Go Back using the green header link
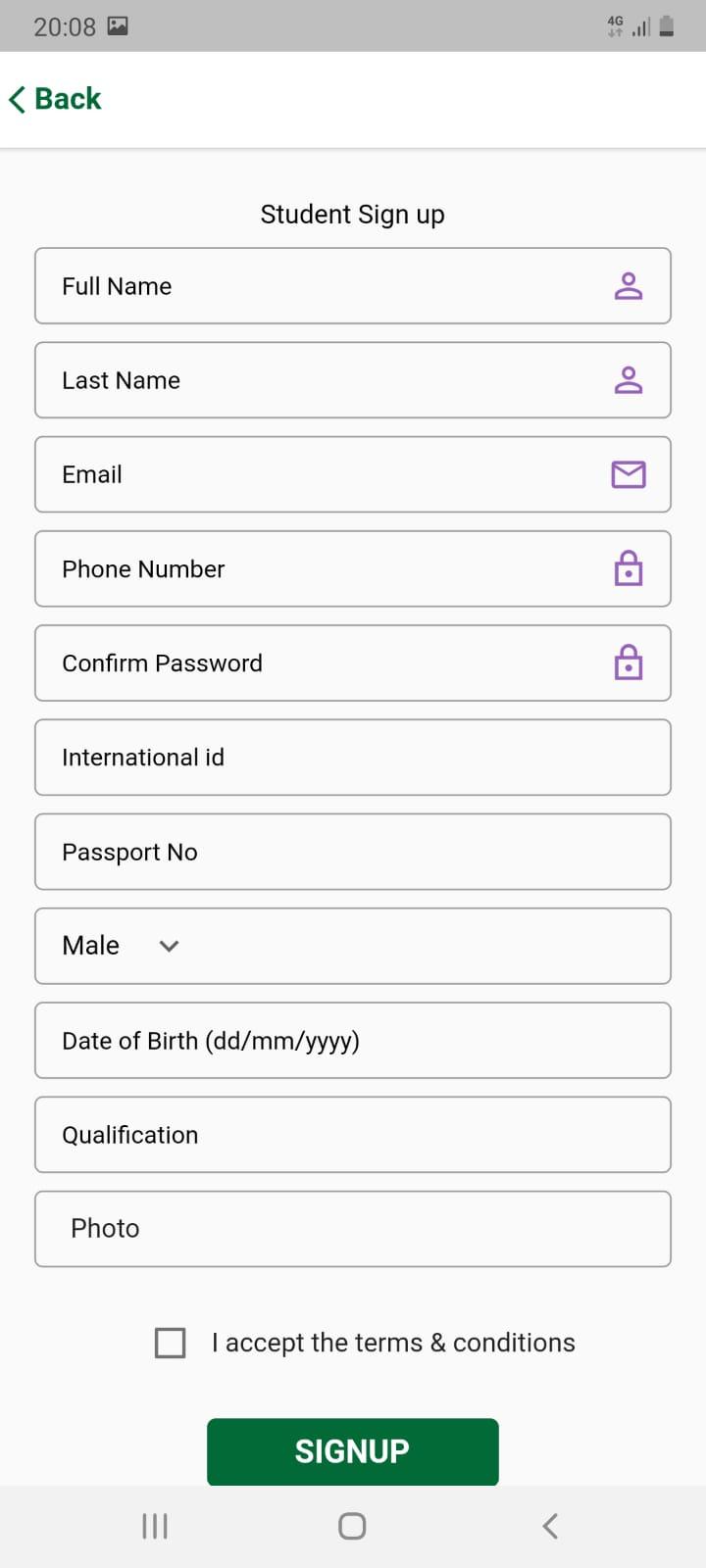706x1568 pixels. [55, 99]
